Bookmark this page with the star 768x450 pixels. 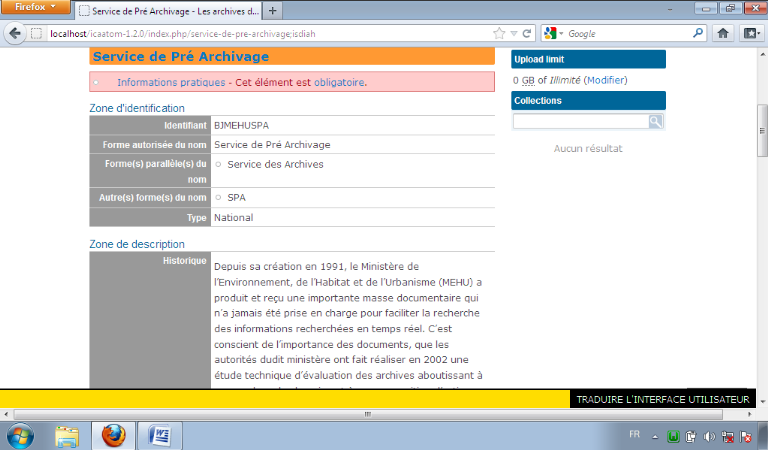(499, 33)
